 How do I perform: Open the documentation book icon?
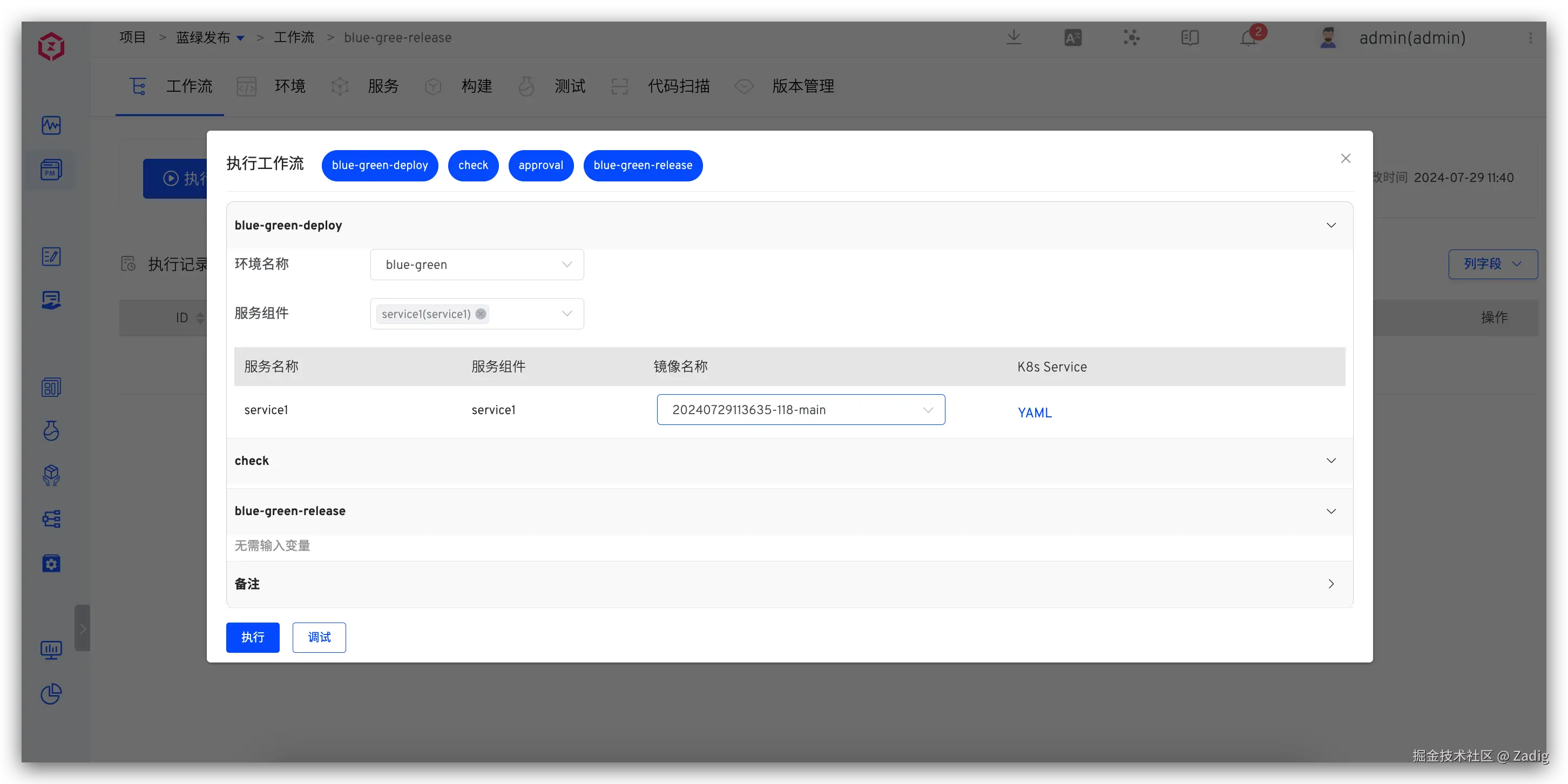(1189, 38)
